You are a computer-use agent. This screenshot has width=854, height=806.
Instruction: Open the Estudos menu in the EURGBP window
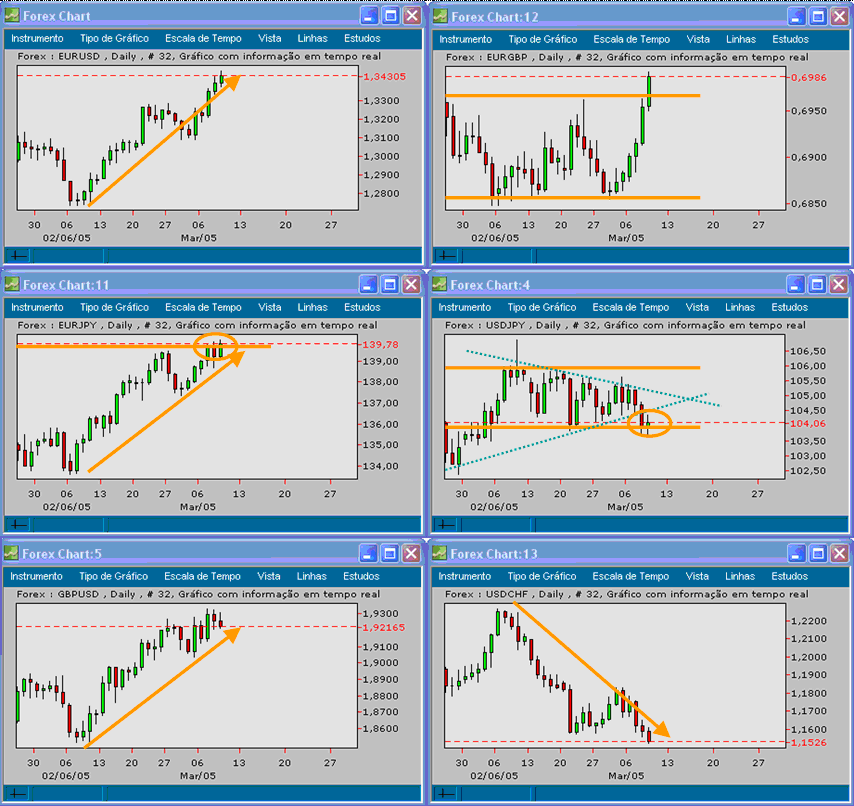tap(790, 39)
